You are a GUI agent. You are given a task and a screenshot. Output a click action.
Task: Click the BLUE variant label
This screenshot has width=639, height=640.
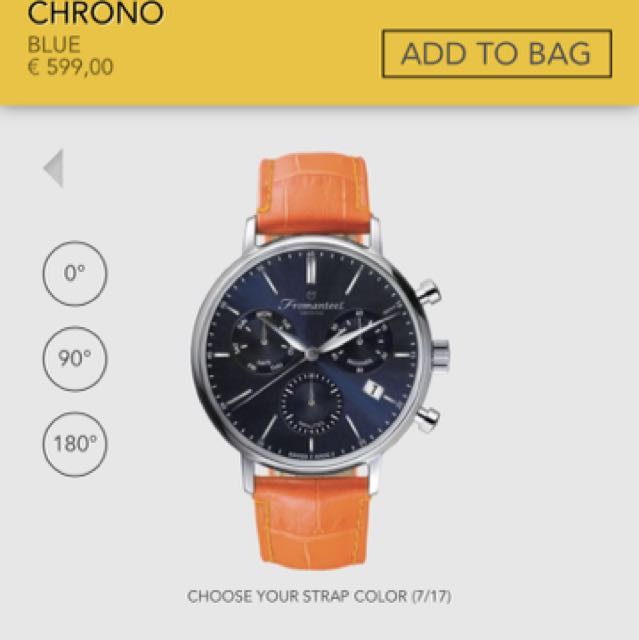coord(53,44)
